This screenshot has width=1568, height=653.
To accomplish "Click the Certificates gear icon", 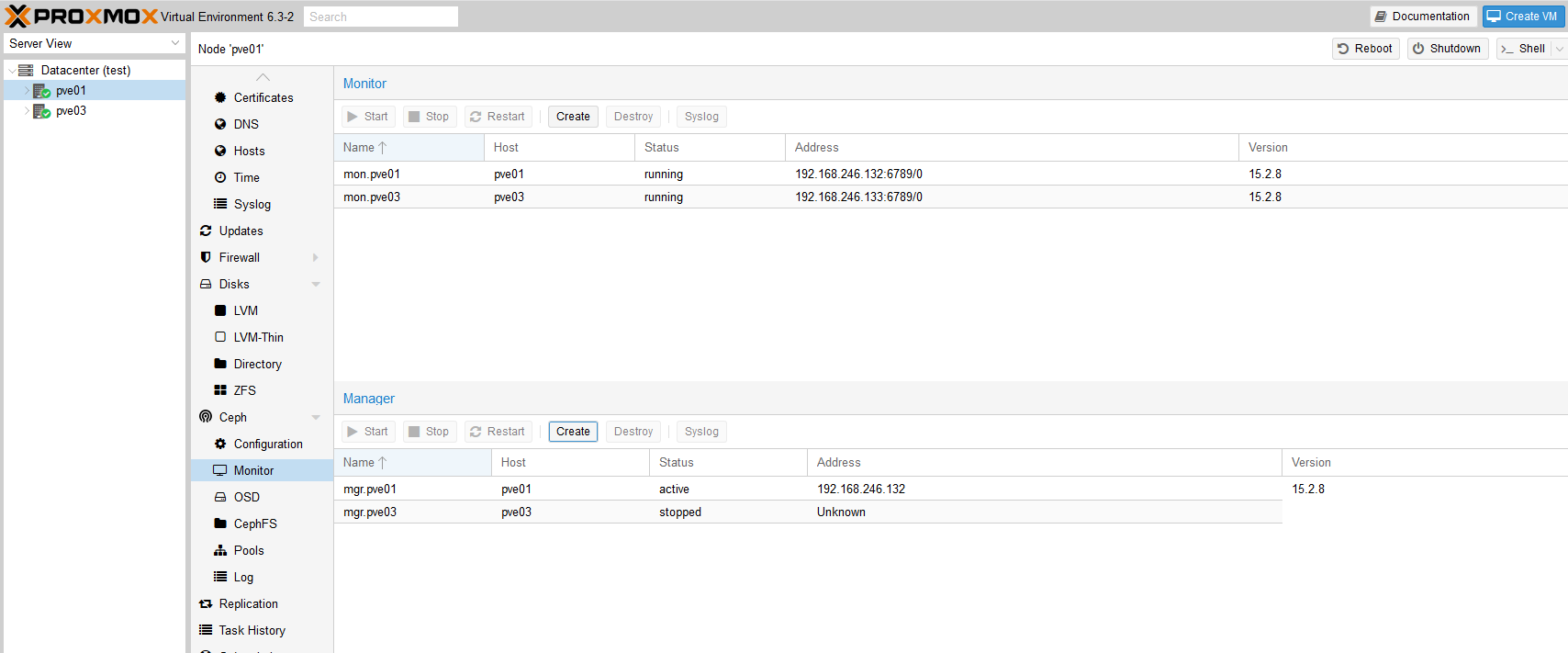I will [x=220, y=97].
